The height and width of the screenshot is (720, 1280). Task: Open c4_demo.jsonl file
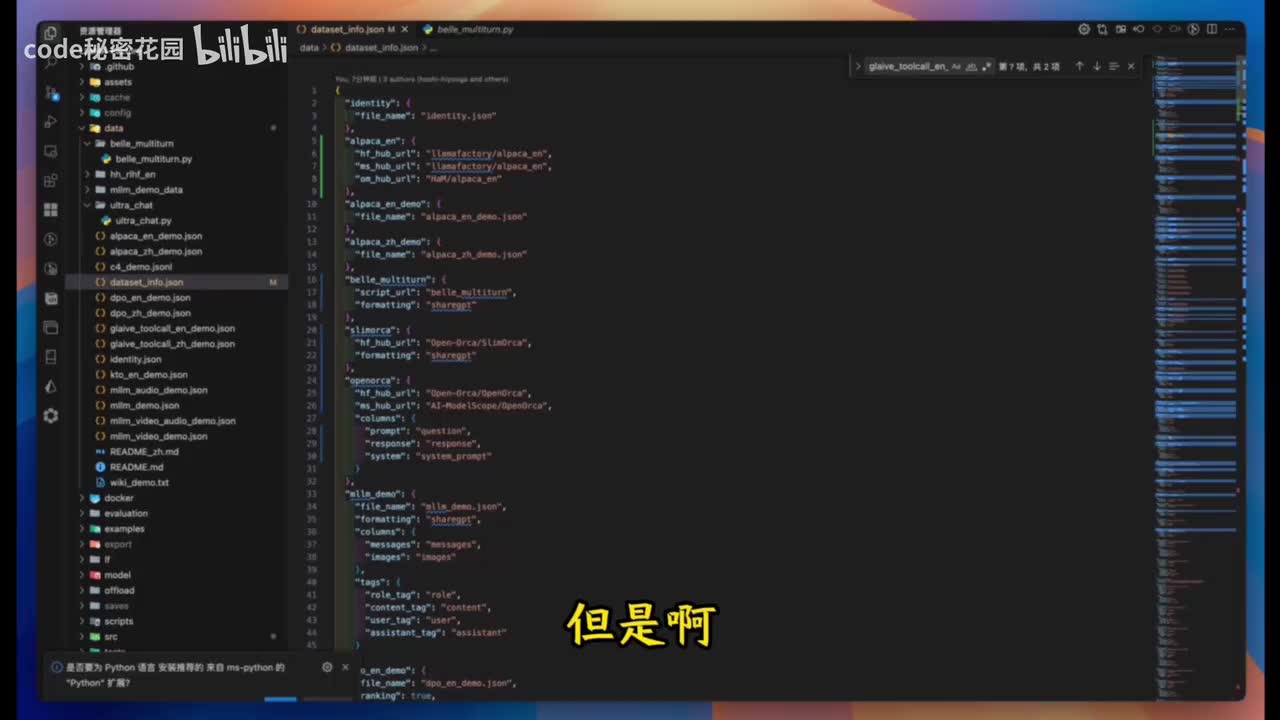tap(133, 267)
